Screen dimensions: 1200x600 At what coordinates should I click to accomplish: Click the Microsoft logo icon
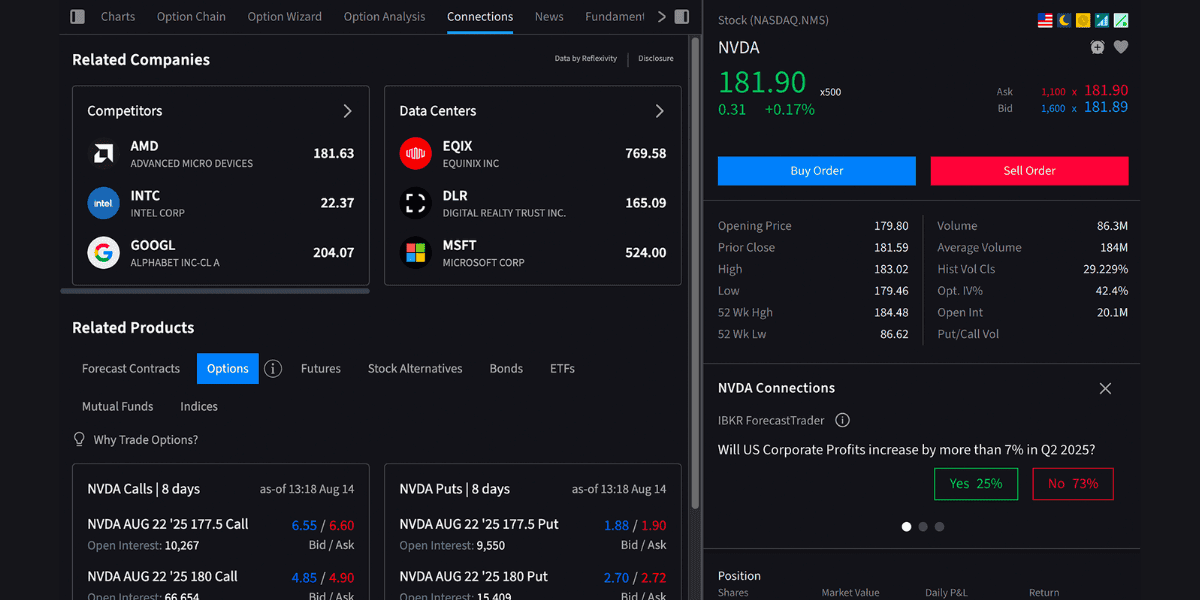pyautogui.click(x=415, y=253)
